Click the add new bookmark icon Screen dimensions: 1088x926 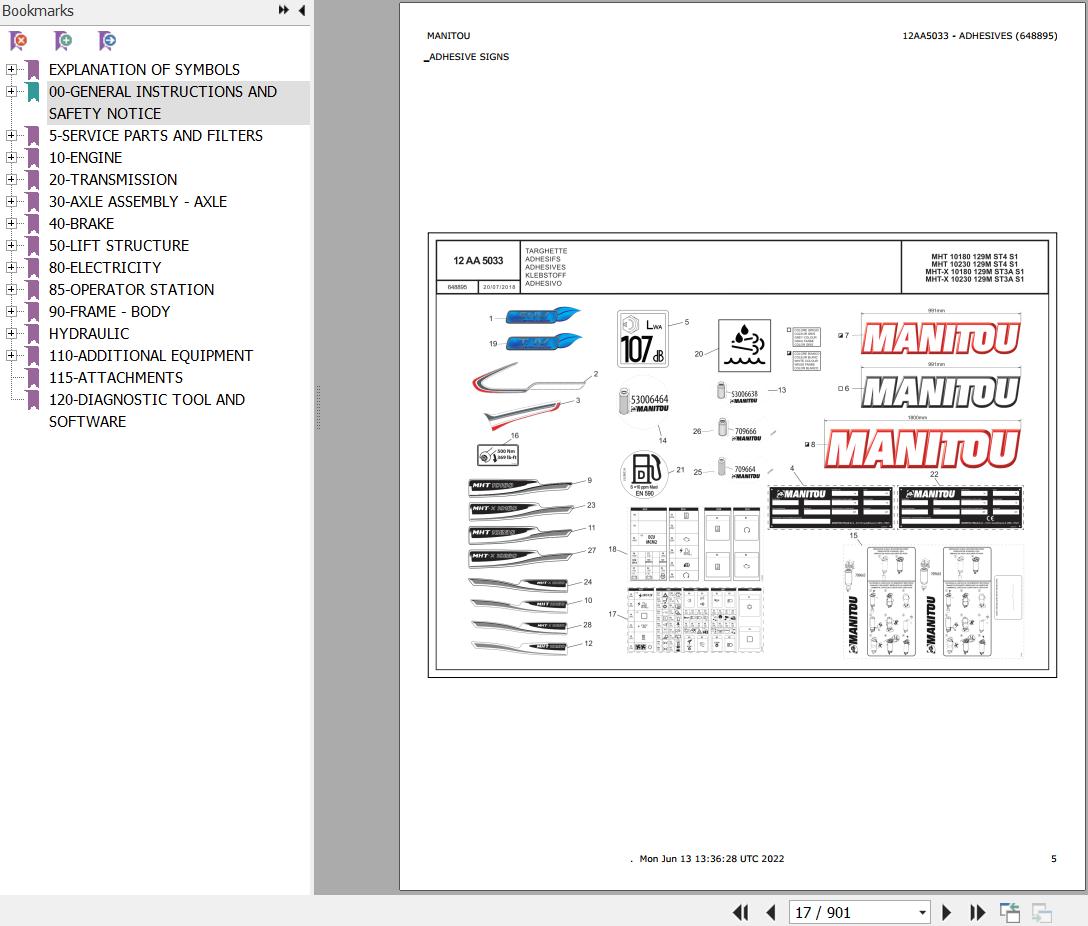[63, 41]
